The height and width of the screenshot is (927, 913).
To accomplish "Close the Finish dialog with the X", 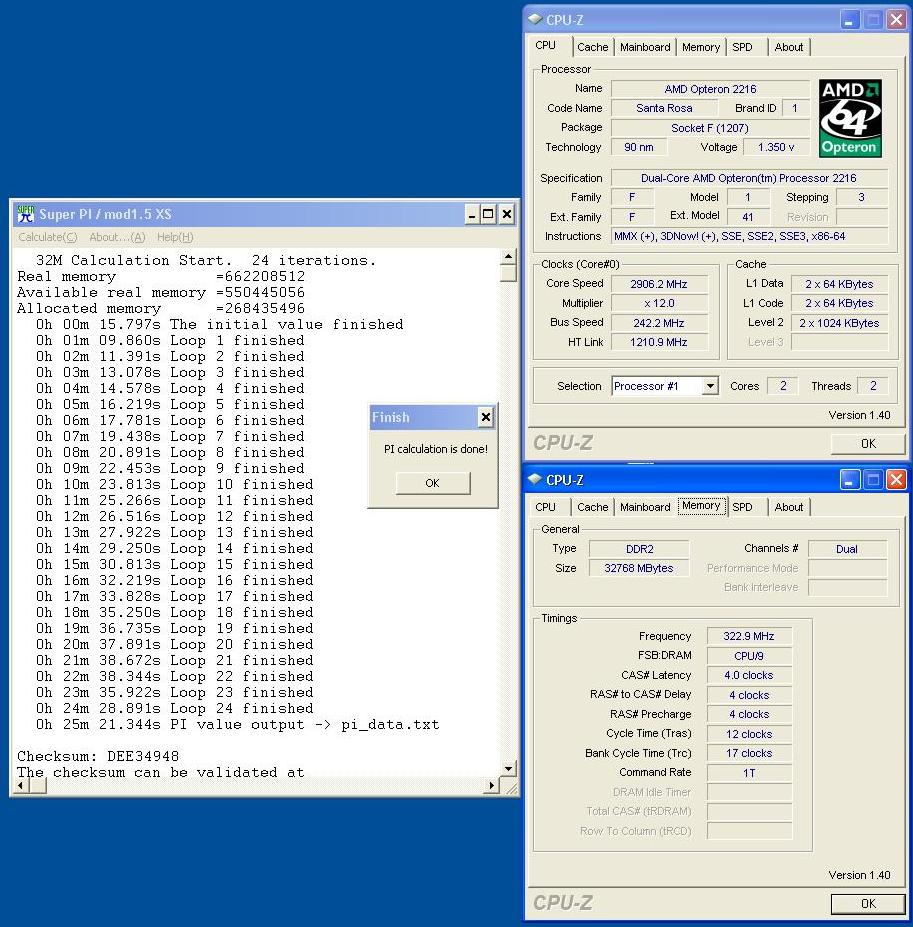I will click(485, 417).
